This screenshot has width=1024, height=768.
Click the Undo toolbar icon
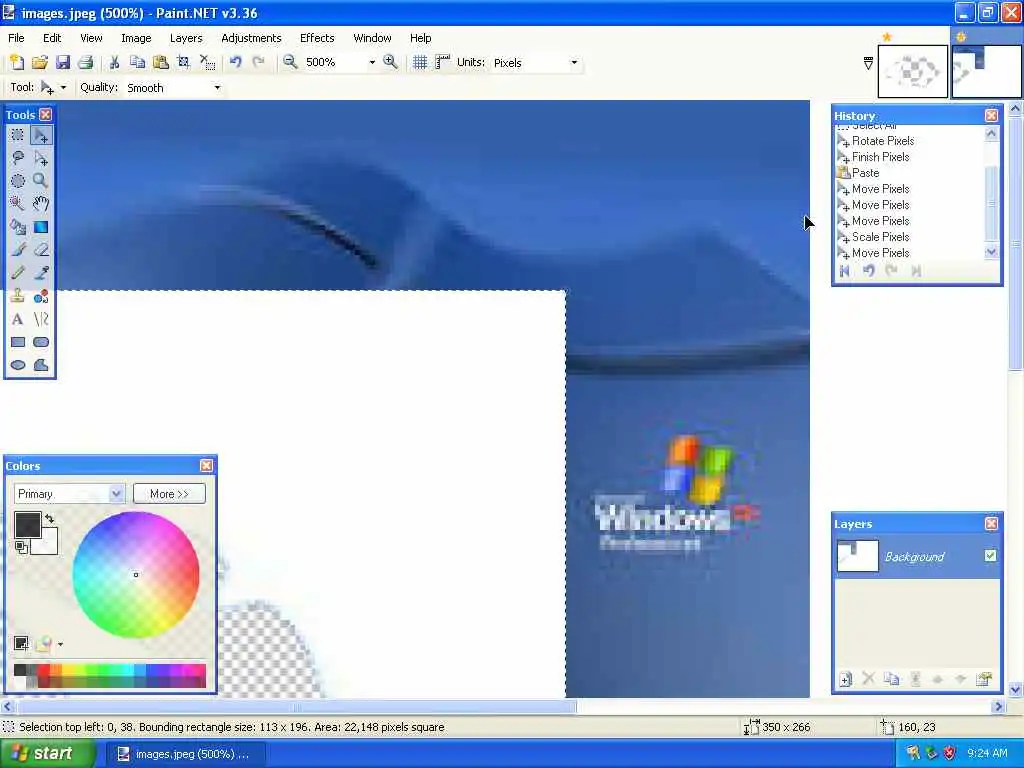[236, 62]
